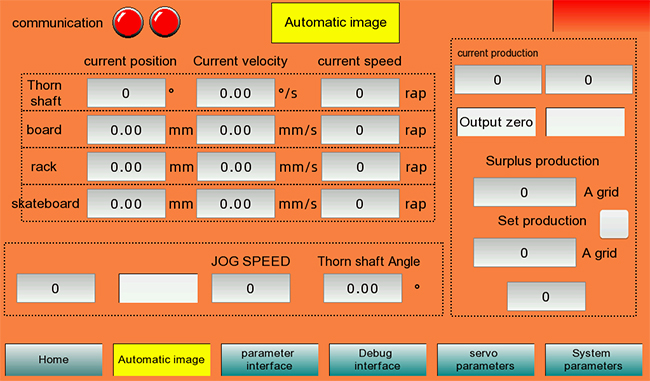Viewport: 650px width, 381px height.
Task: Click the blank white box in jog panel
Action: pyautogui.click(x=158, y=288)
